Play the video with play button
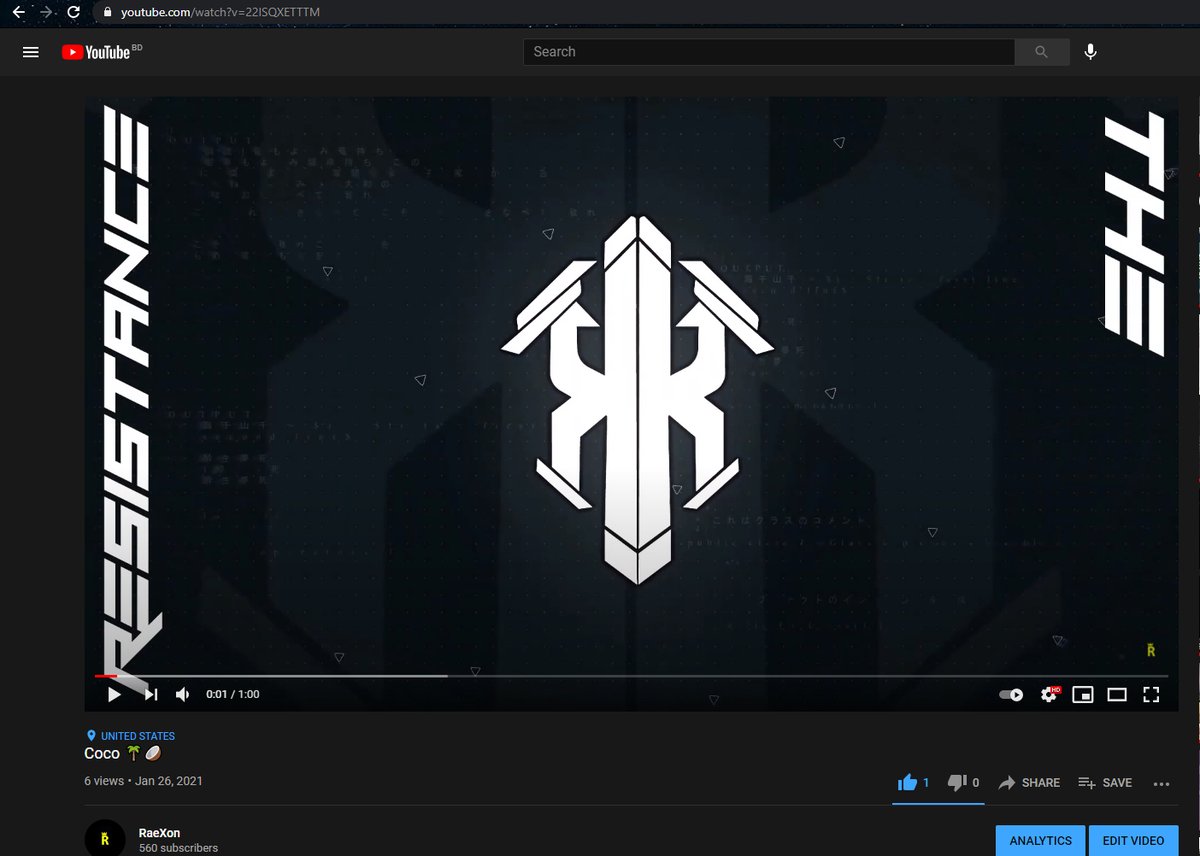 point(114,694)
